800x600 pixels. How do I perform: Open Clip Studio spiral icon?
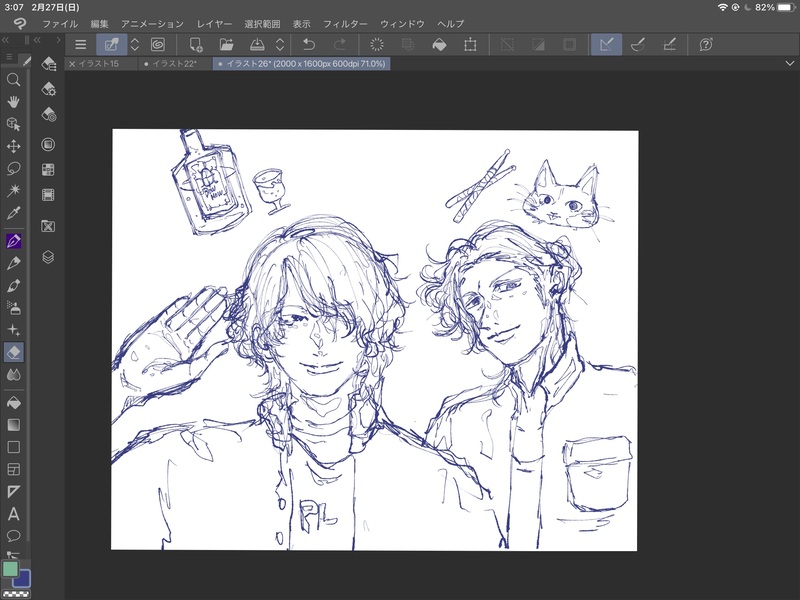[x=158, y=44]
